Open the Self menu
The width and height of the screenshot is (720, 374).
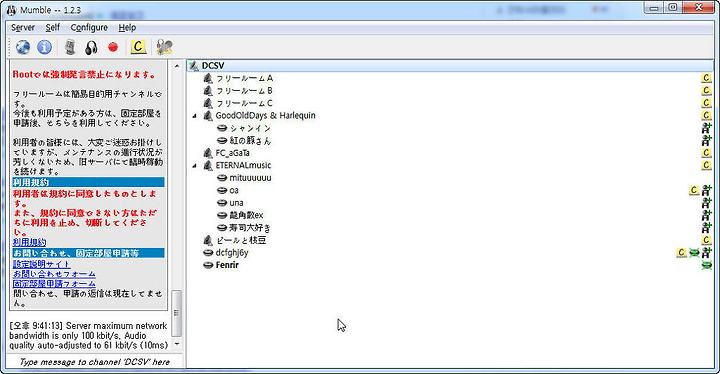[53, 28]
